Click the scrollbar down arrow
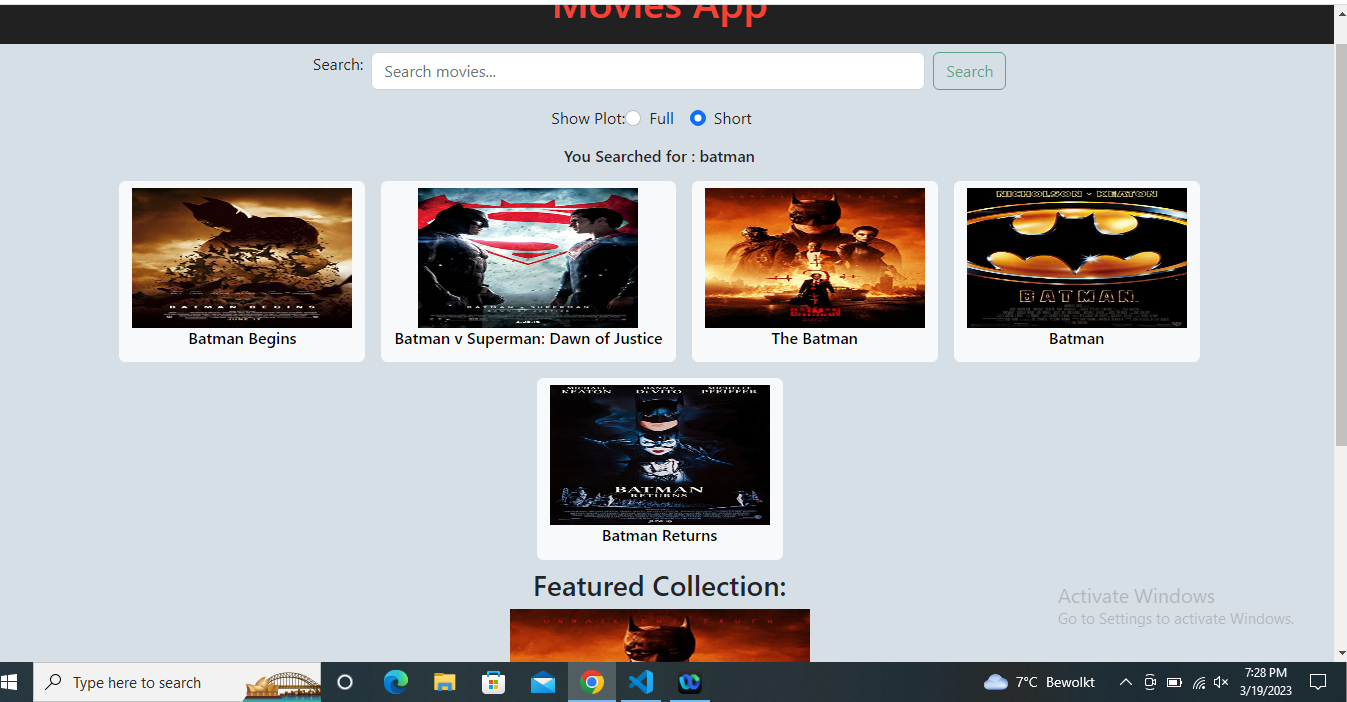Image resolution: width=1347 pixels, height=702 pixels. (1341, 653)
